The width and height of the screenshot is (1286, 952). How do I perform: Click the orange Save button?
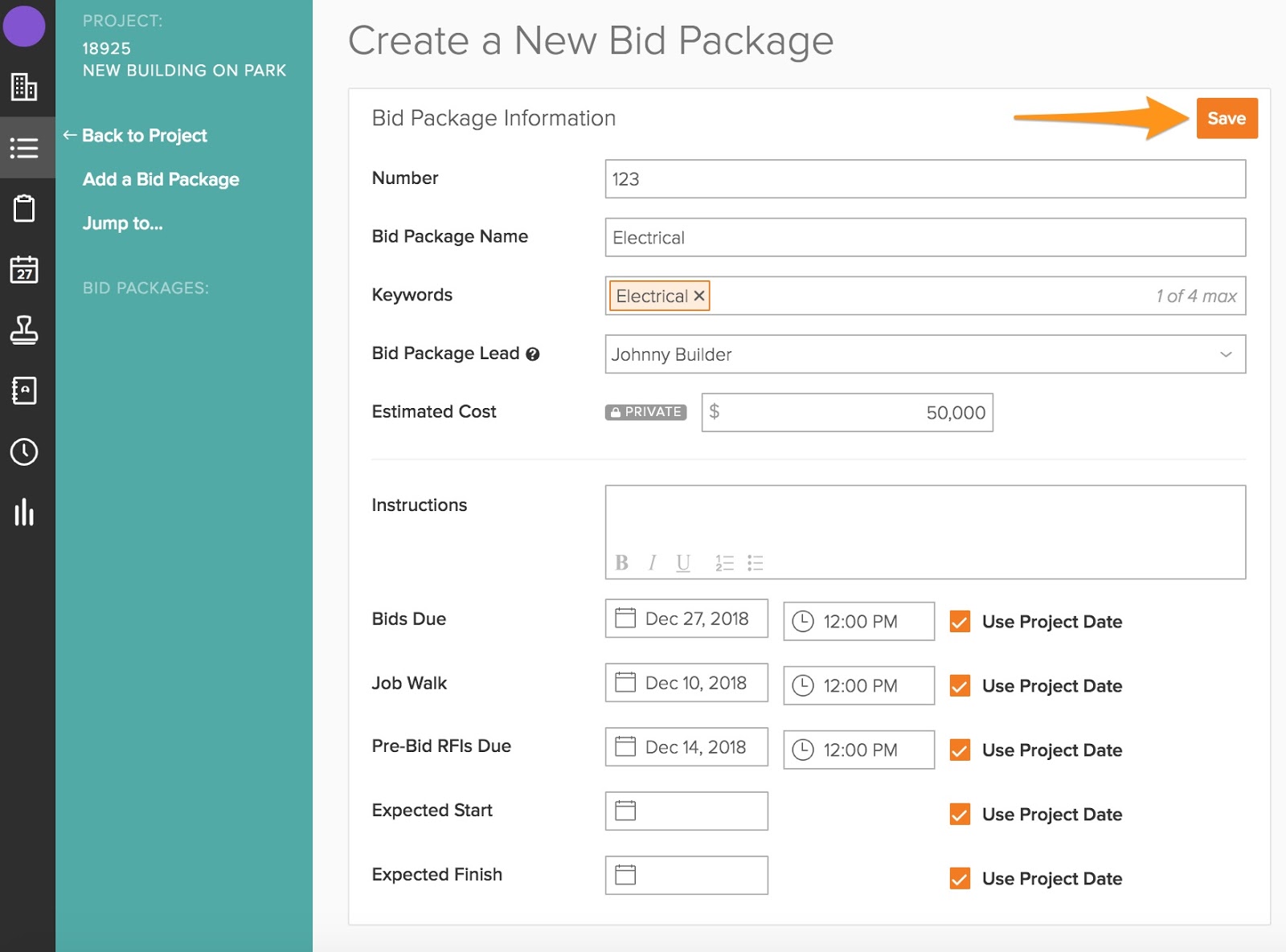tap(1227, 119)
